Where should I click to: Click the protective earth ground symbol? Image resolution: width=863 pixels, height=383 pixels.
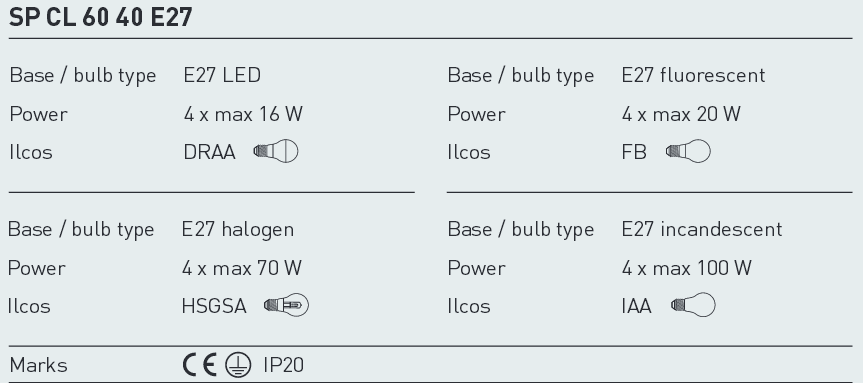[238, 365]
